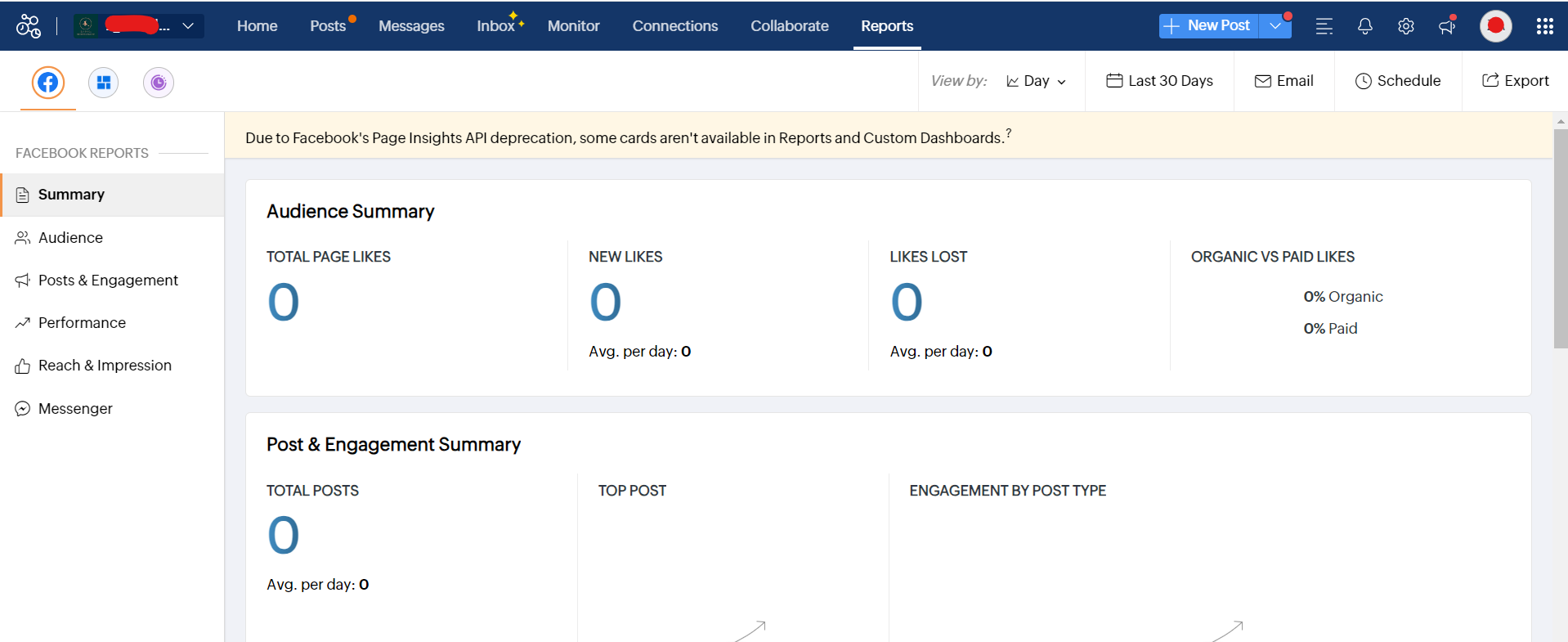The width and height of the screenshot is (1568, 642).
Task: Click the vertical scrollbar thumb
Action: point(1561,239)
